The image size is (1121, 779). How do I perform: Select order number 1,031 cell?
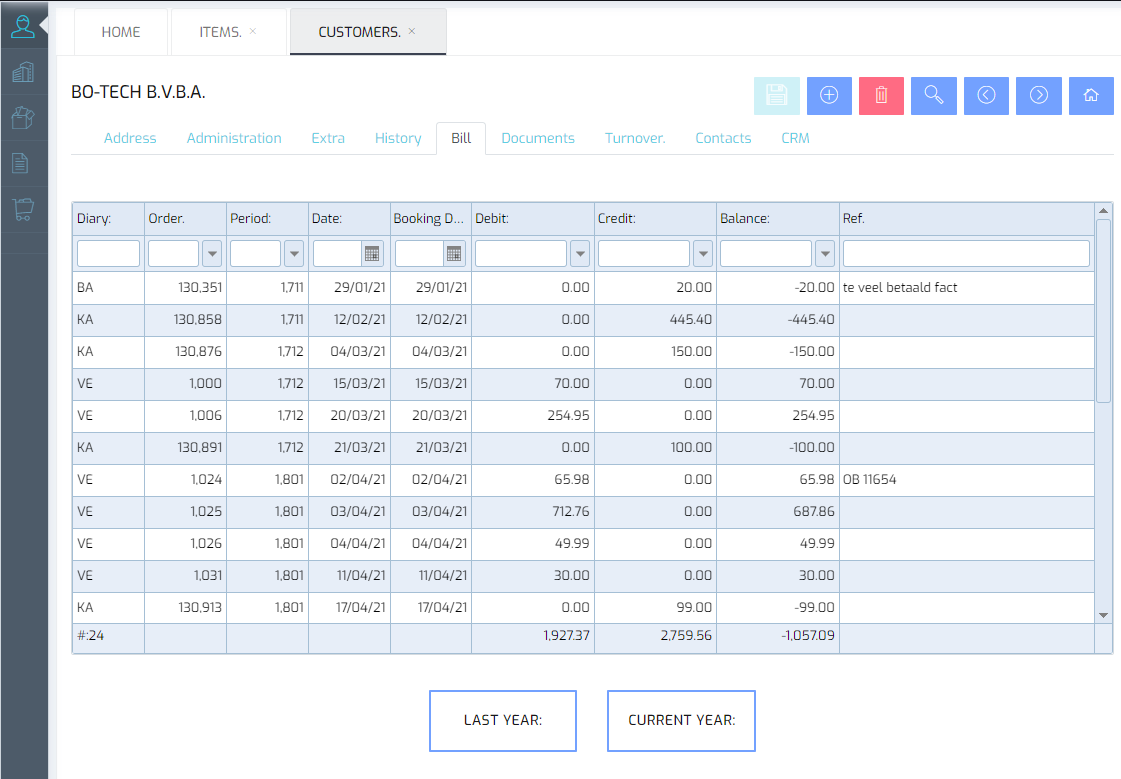(x=185, y=575)
